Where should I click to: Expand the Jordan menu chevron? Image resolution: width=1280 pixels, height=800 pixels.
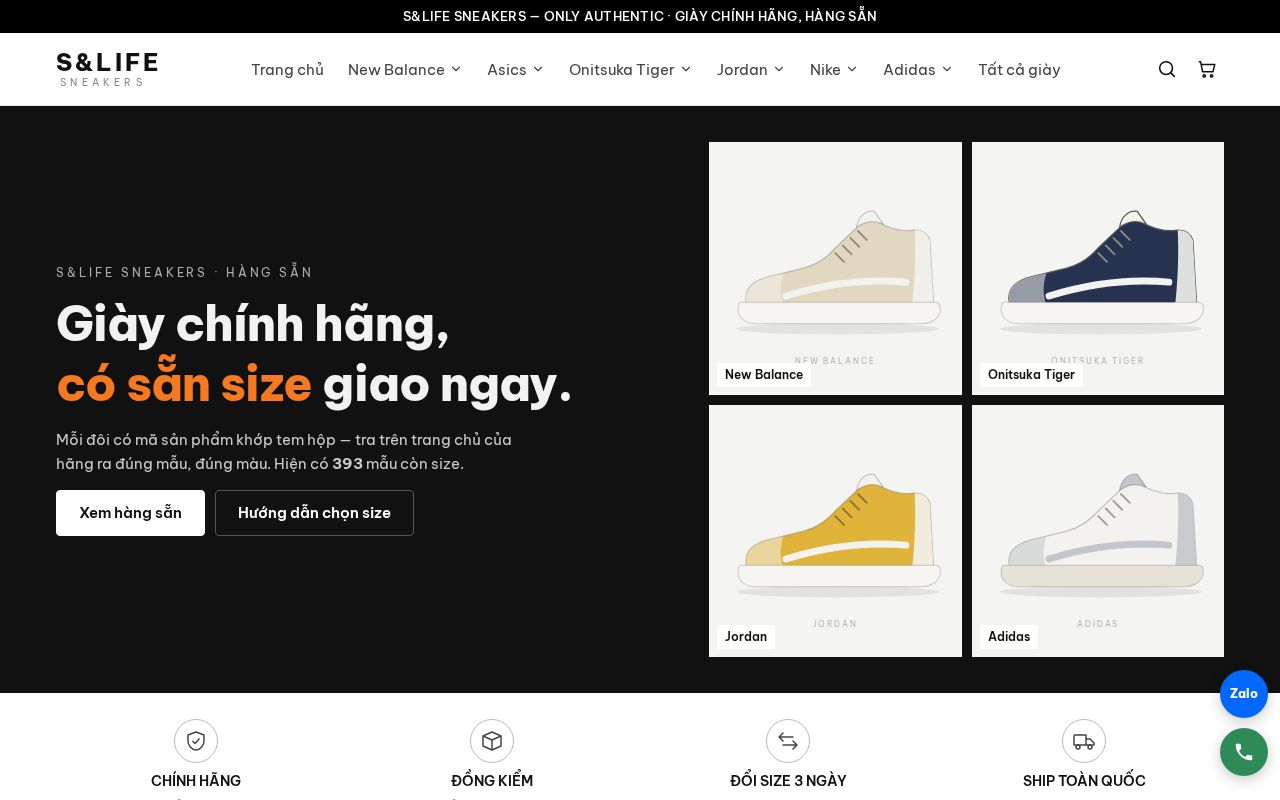[779, 69]
